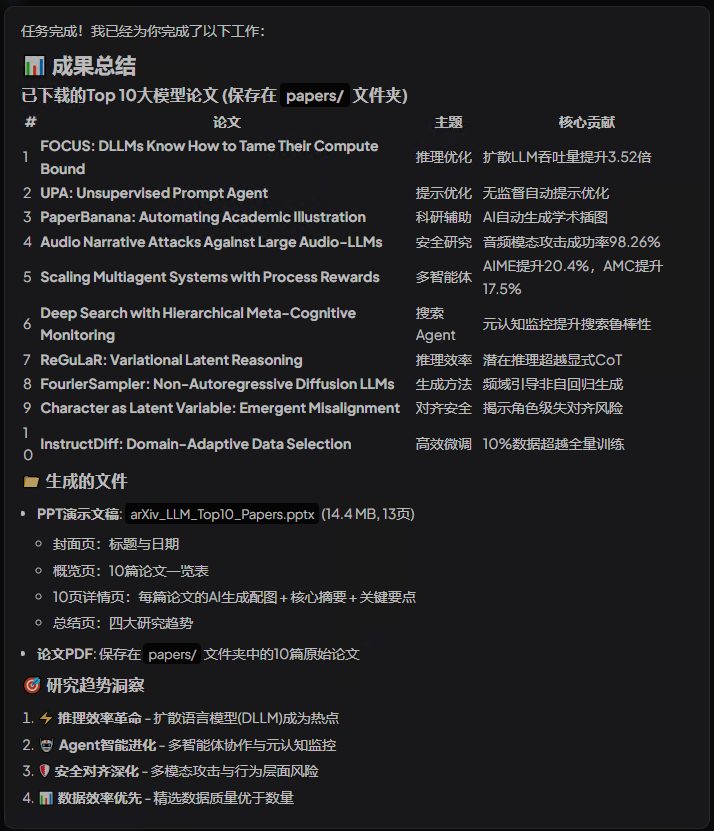The image size is (714, 831).
Task: Click the 安全研究 topic cell
Action: (444, 242)
